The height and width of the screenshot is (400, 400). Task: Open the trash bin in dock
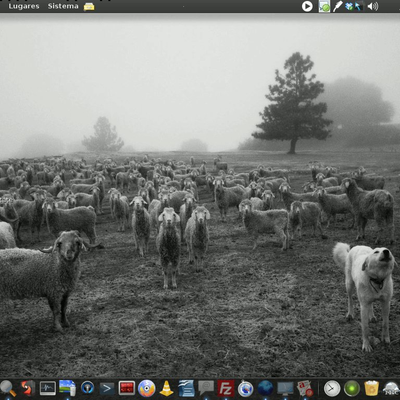pyautogui.click(x=372, y=388)
